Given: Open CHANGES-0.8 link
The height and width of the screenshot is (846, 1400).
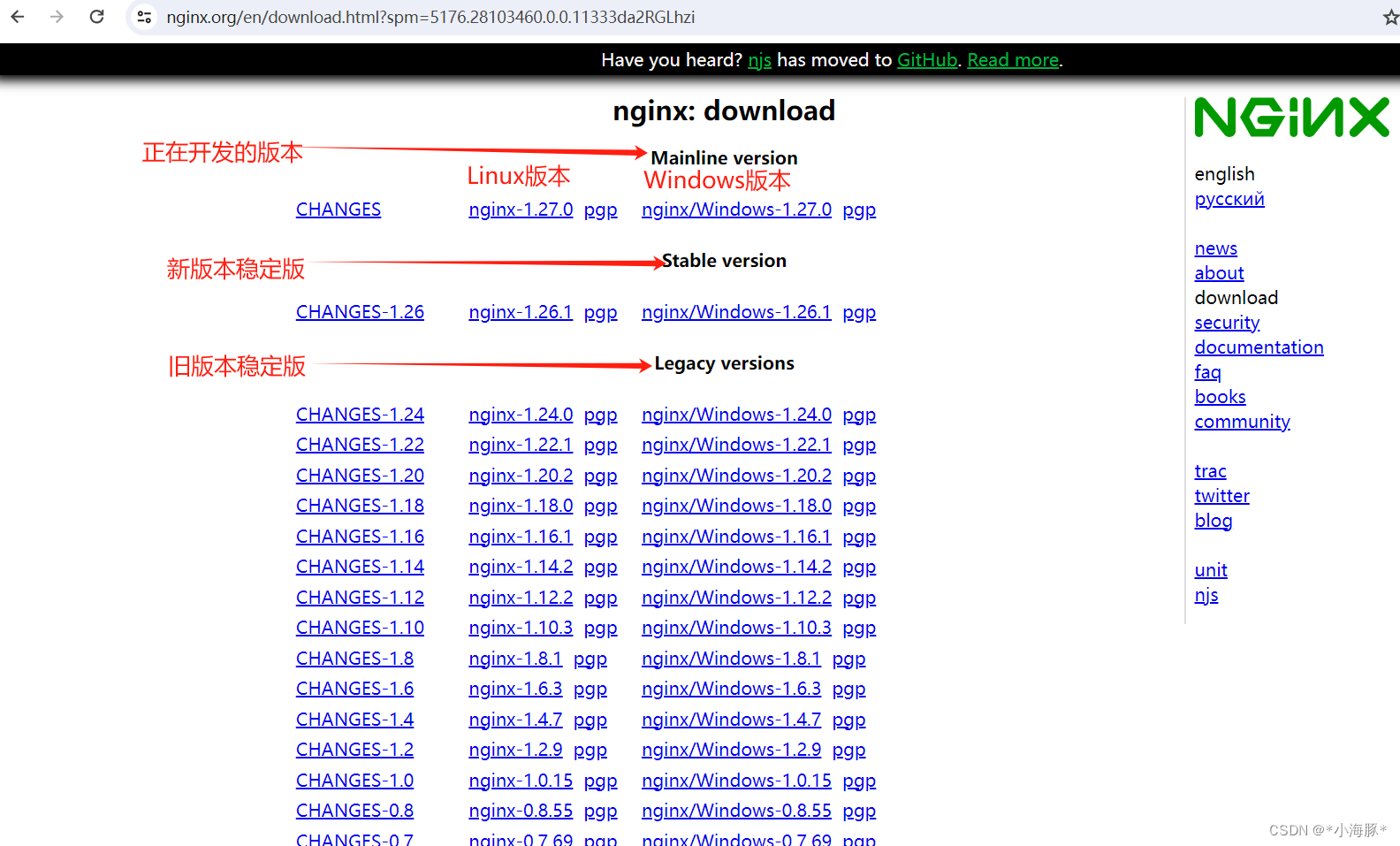Looking at the screenshot, I should tap(354, 811).
